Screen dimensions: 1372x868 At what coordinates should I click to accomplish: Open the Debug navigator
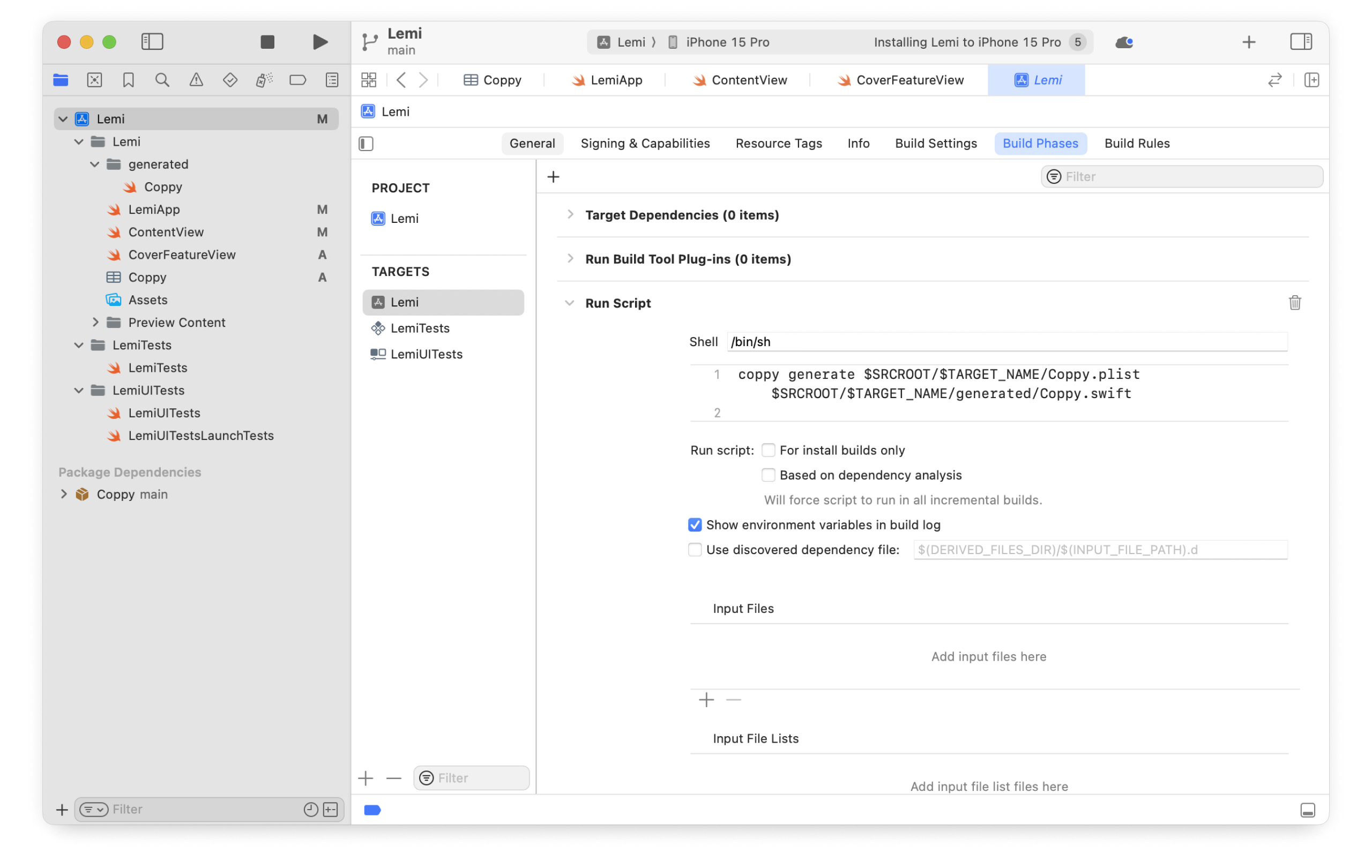pyautogui.click(x=263, y=80)
